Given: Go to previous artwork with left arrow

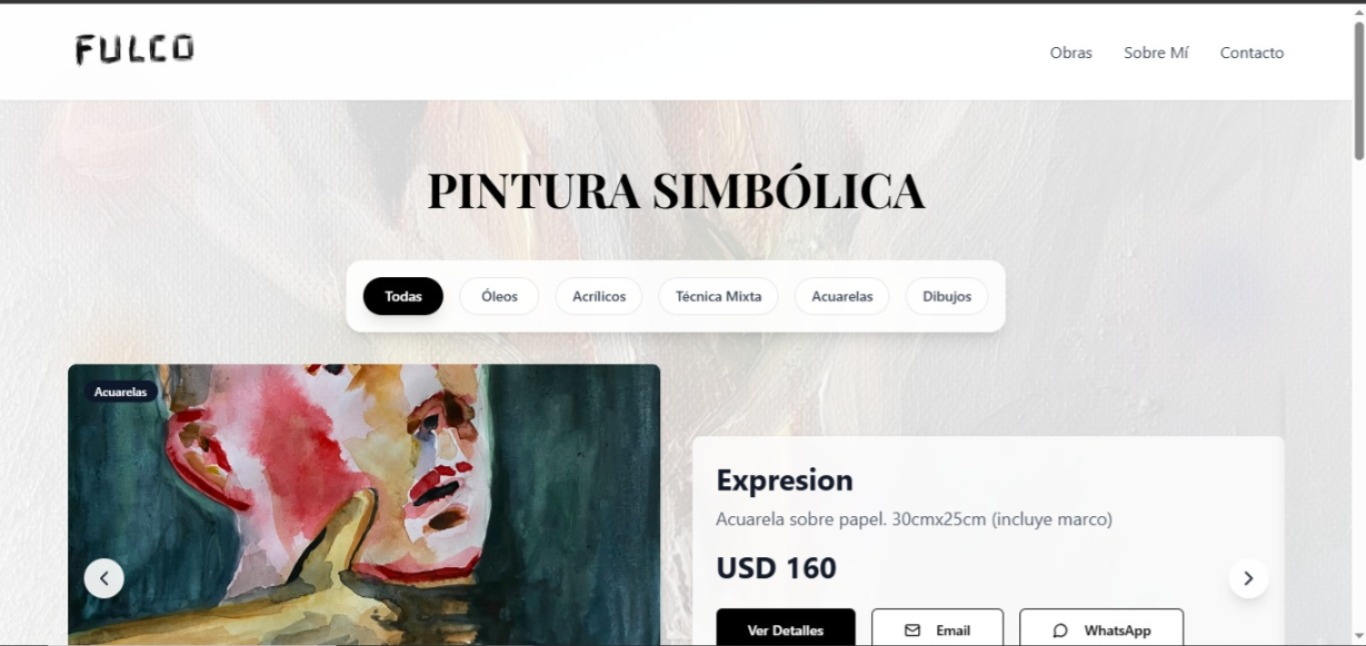Looking at the screenshot, I should tap(104, 578).
